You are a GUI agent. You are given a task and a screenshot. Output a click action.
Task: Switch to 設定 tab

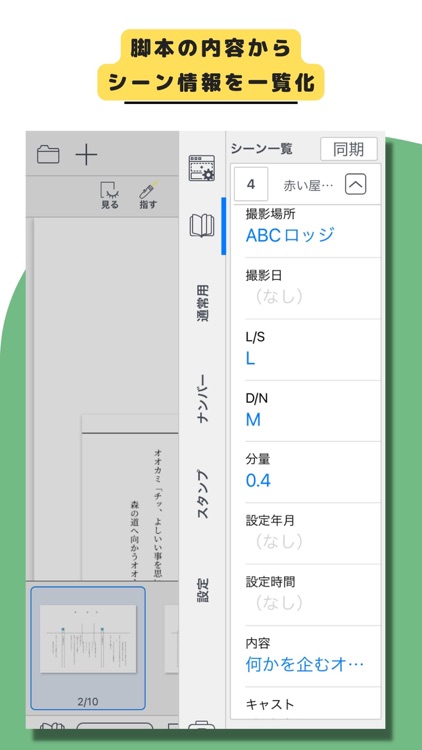(x=203, y=590)
